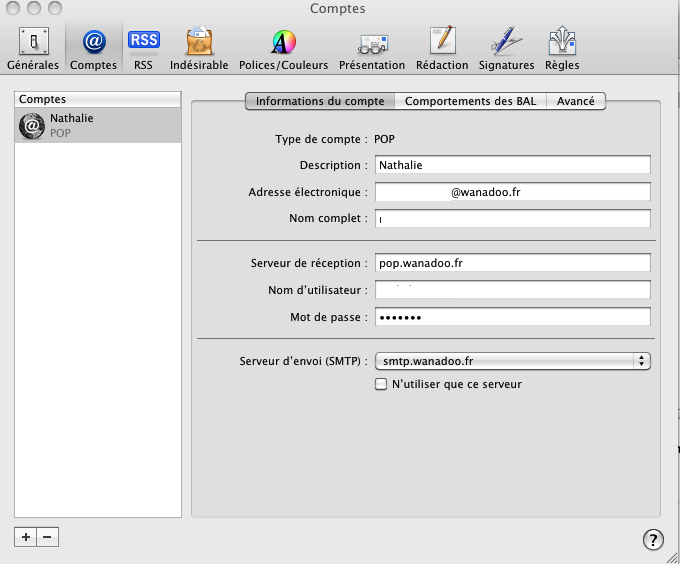Add a new account with plus button

pyautogui.click(x=26, y=537)
